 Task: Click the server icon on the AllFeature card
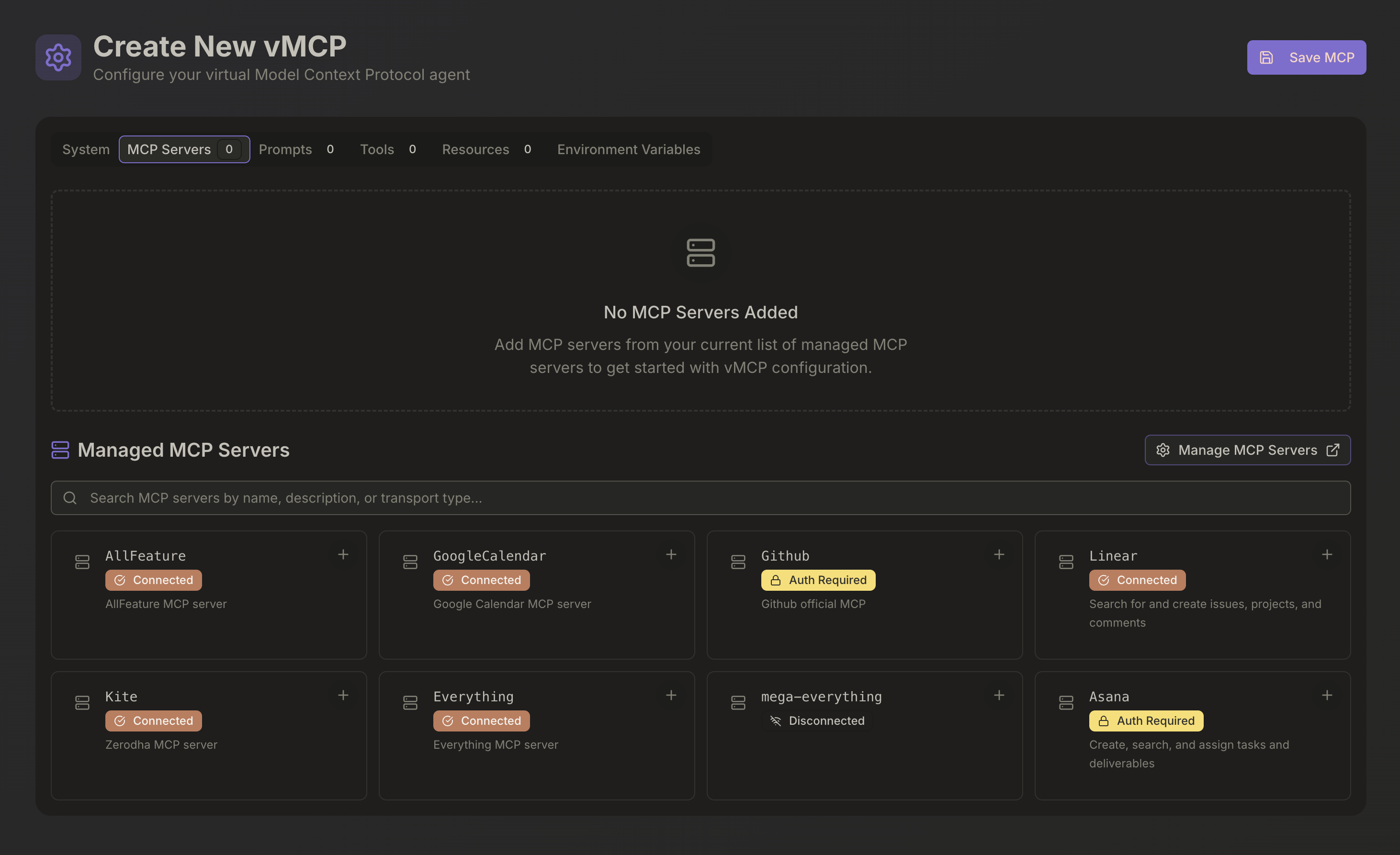[x=82, y=561]
